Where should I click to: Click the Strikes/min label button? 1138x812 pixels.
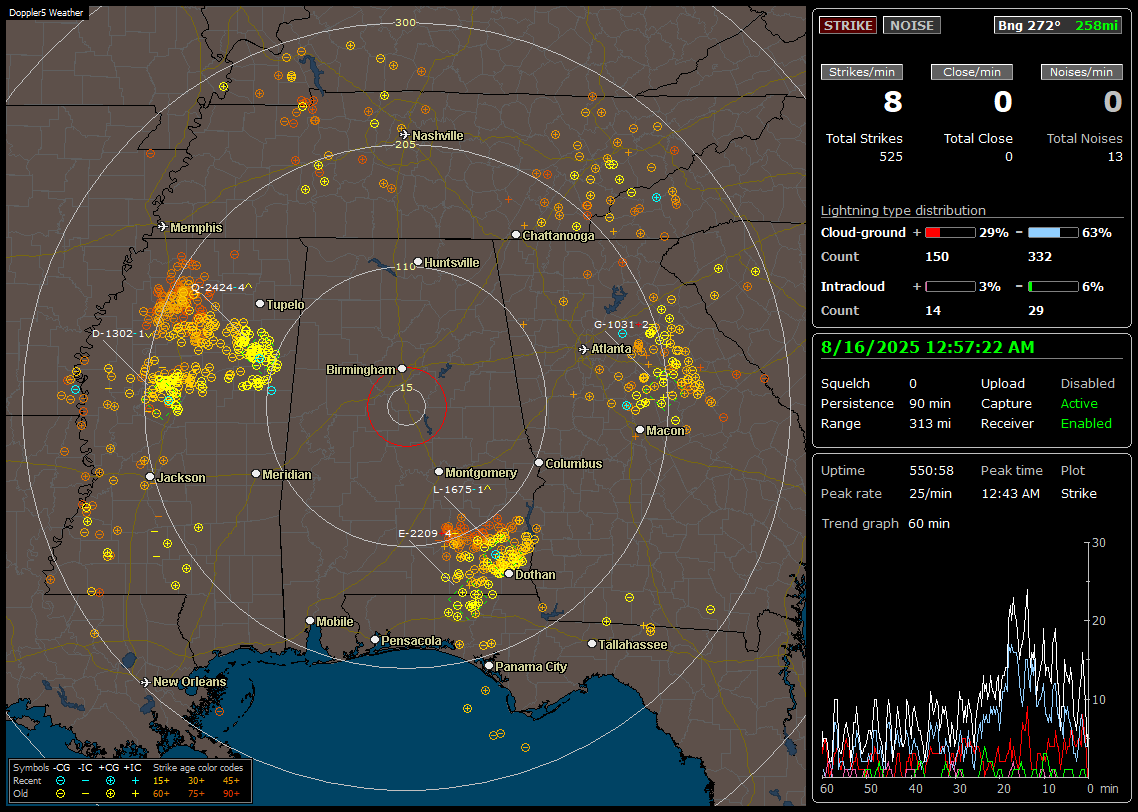pos(861,72)
